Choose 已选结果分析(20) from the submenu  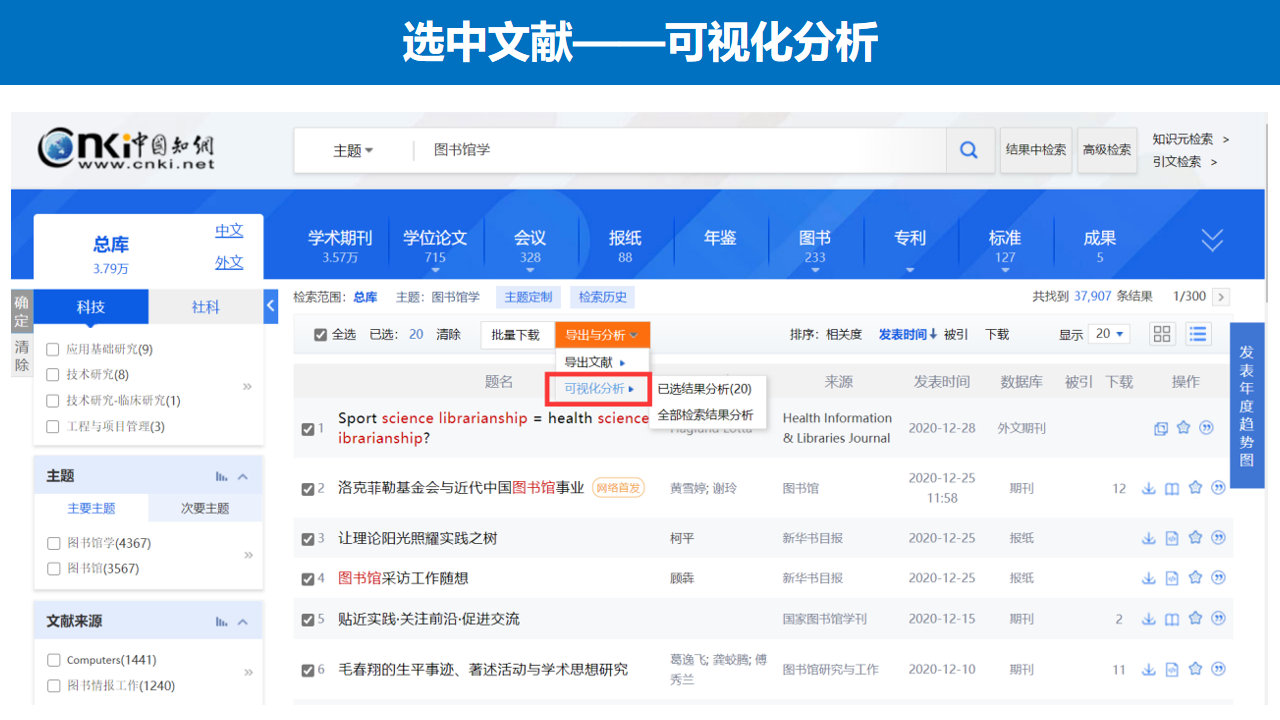tap(704, 389)
